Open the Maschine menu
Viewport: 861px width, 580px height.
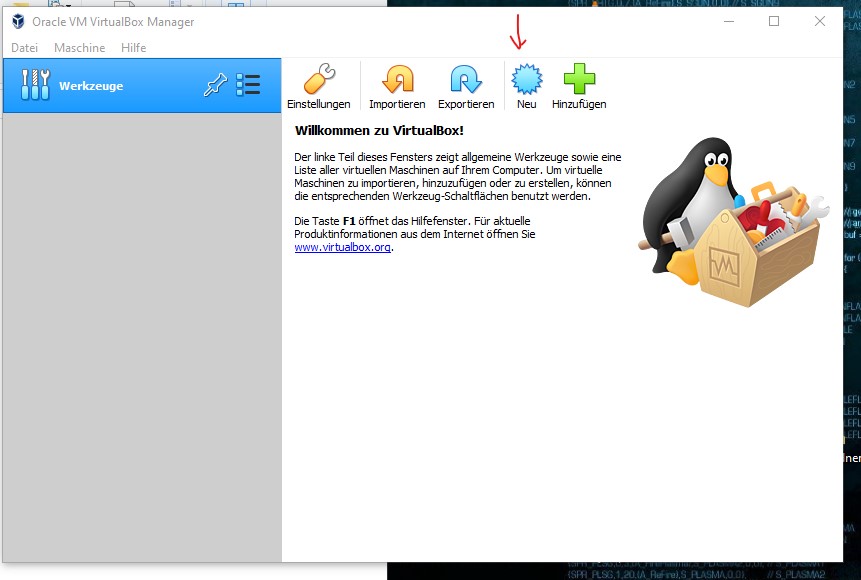(80, 48)
